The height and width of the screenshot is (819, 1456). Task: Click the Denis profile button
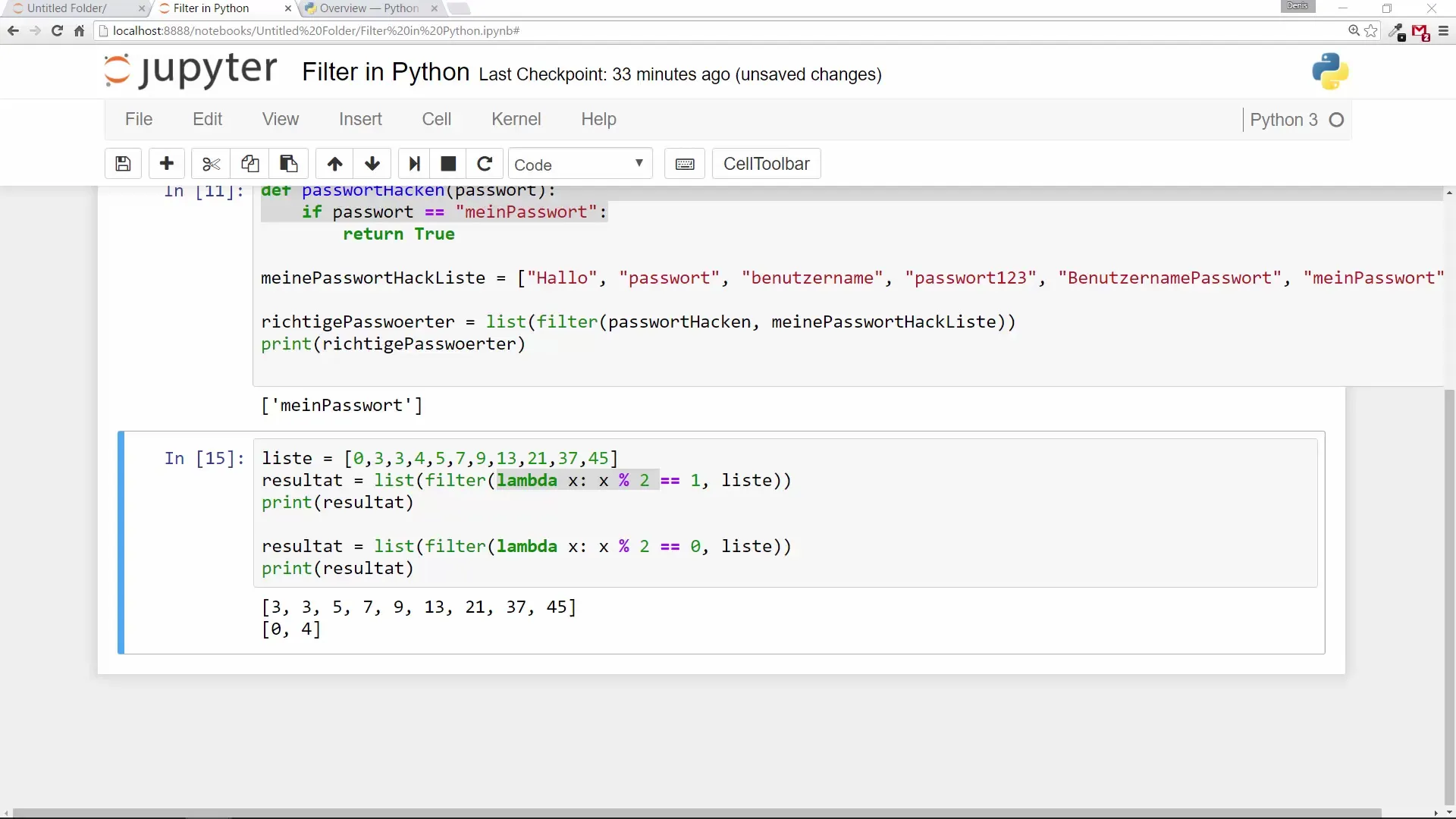pos(1298,6)
